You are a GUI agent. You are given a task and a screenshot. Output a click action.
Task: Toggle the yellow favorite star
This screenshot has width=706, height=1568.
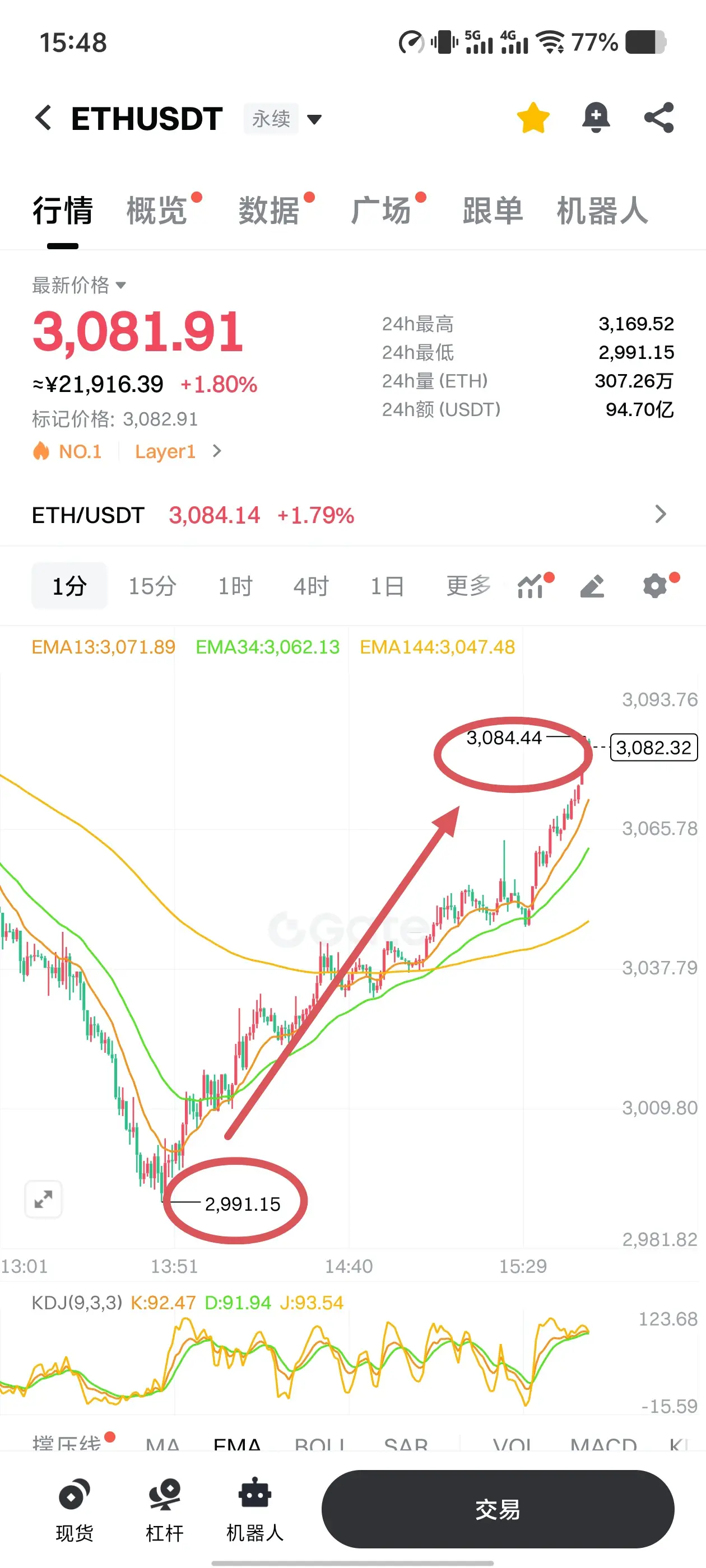coord(533,118)
